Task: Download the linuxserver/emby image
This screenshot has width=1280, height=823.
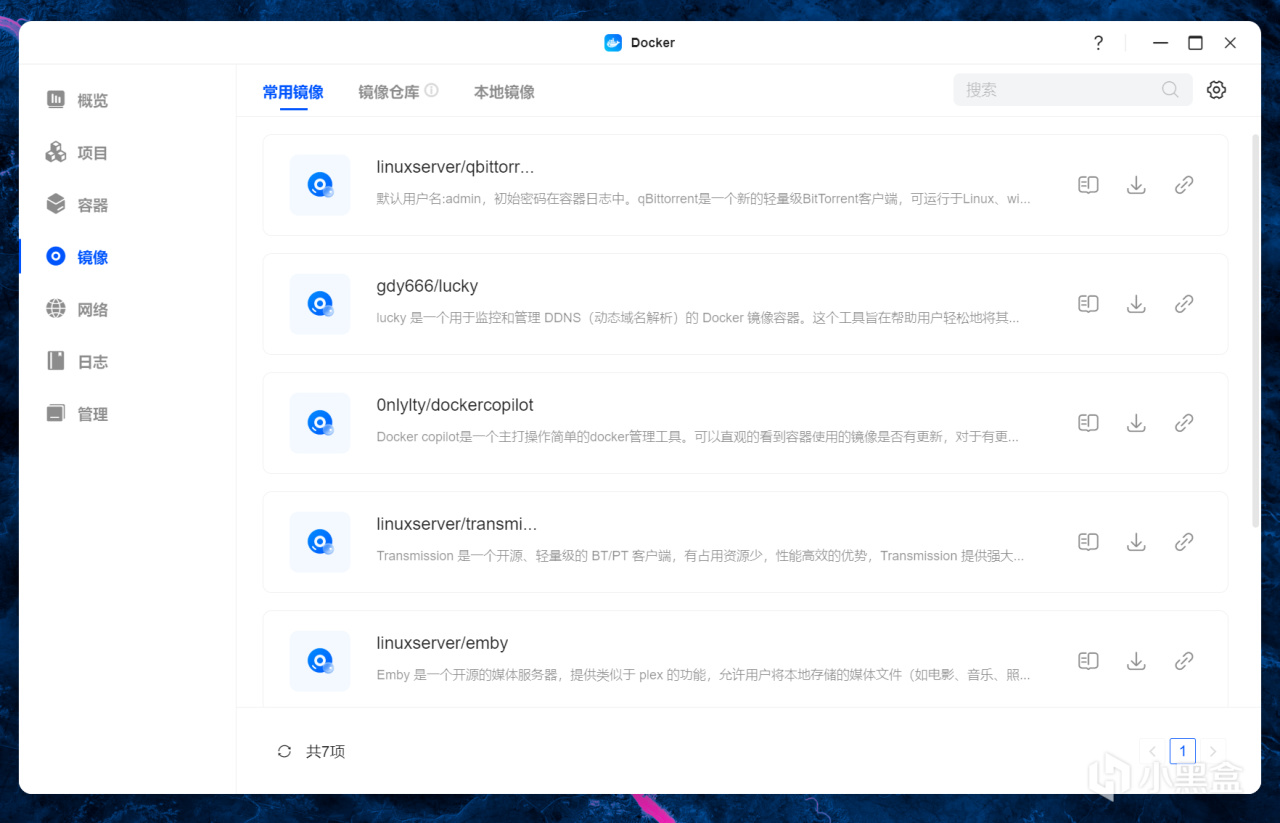Action: coord(1136,661)
